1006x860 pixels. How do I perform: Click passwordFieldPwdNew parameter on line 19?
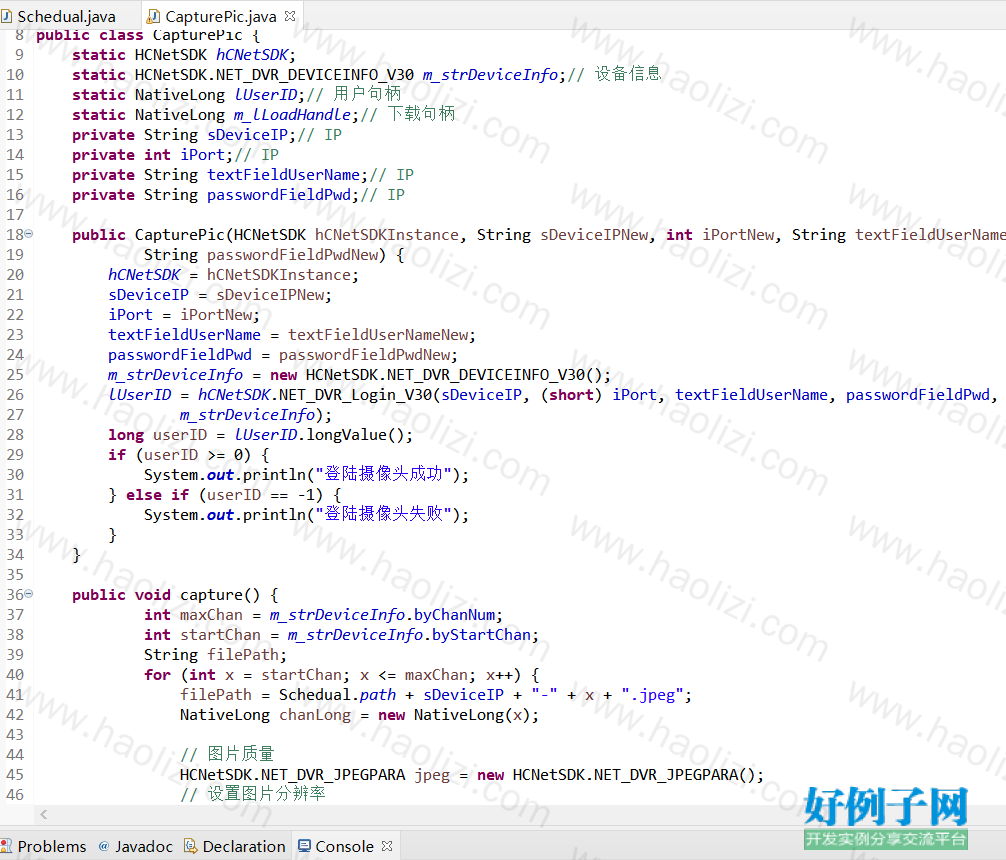click(292, 255)
